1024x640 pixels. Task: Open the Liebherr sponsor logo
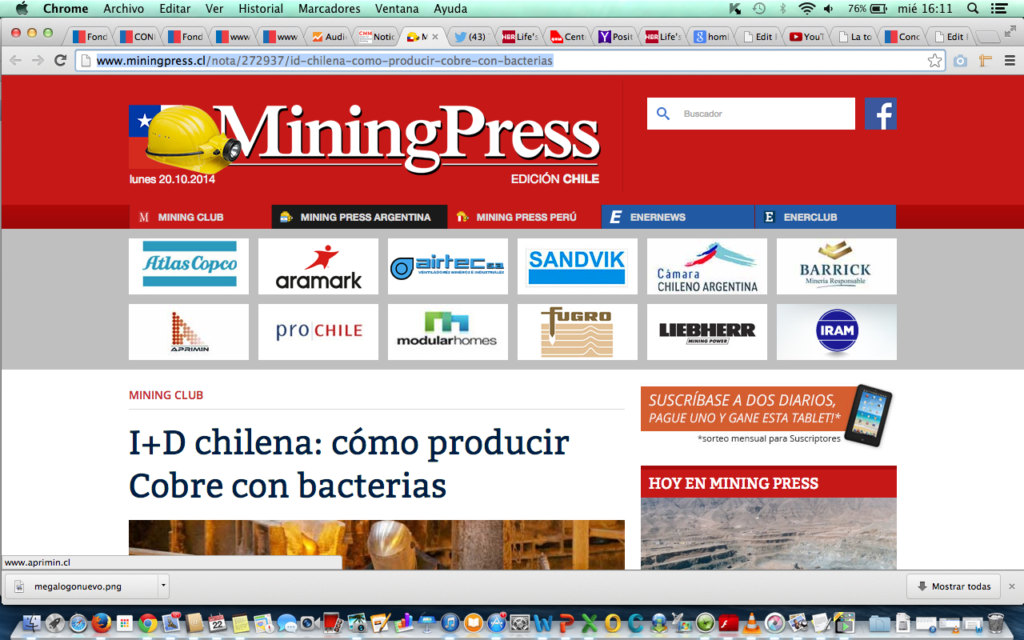point(706,332)
